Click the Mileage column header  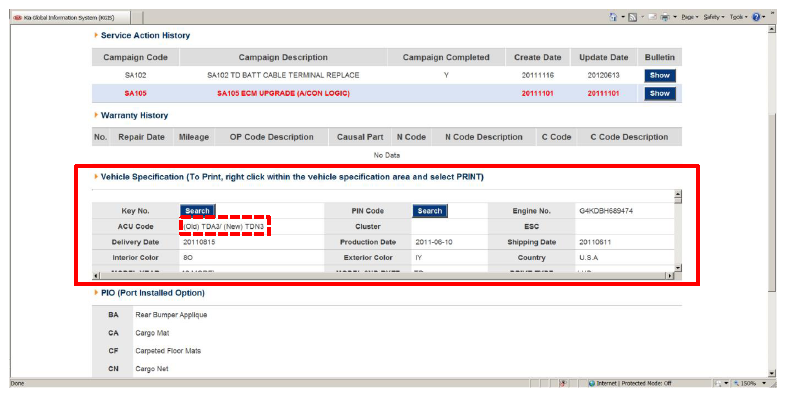(x=194, y=137)
